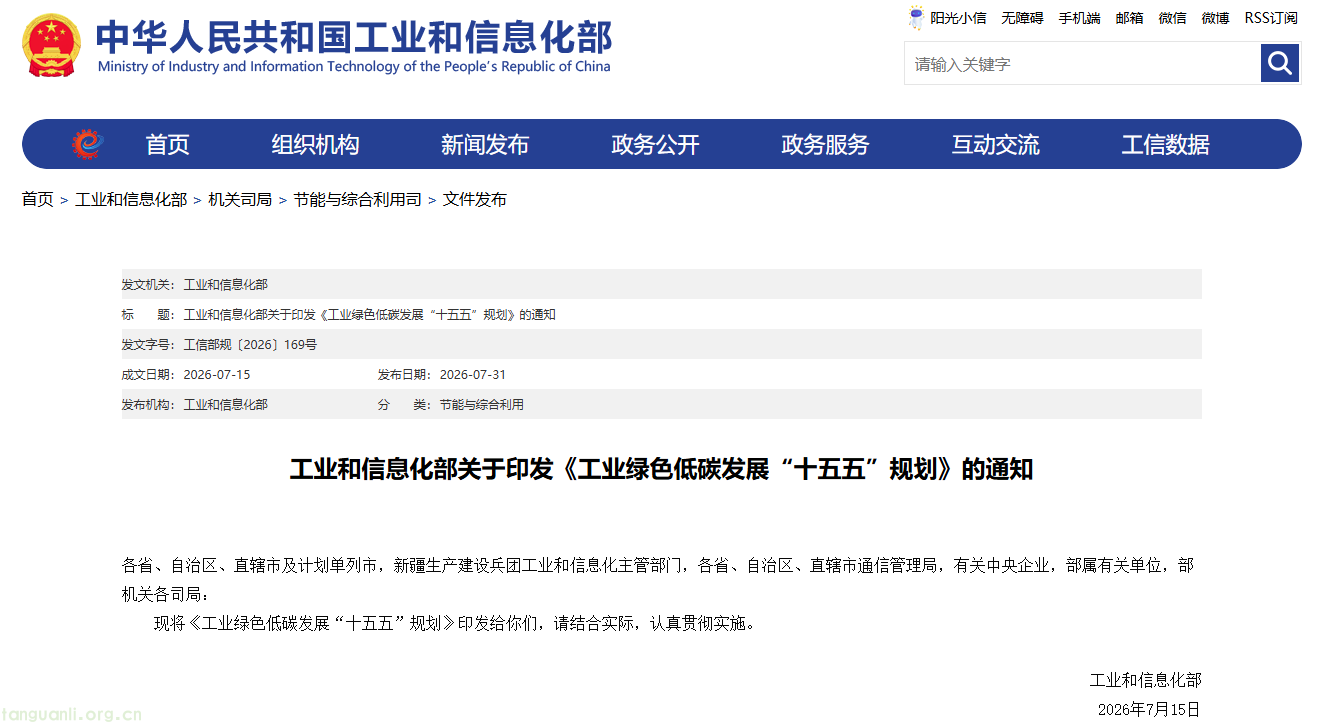Click the 分类 value 节能与综合利用
1323x722 pixels.
pos(482,405)
